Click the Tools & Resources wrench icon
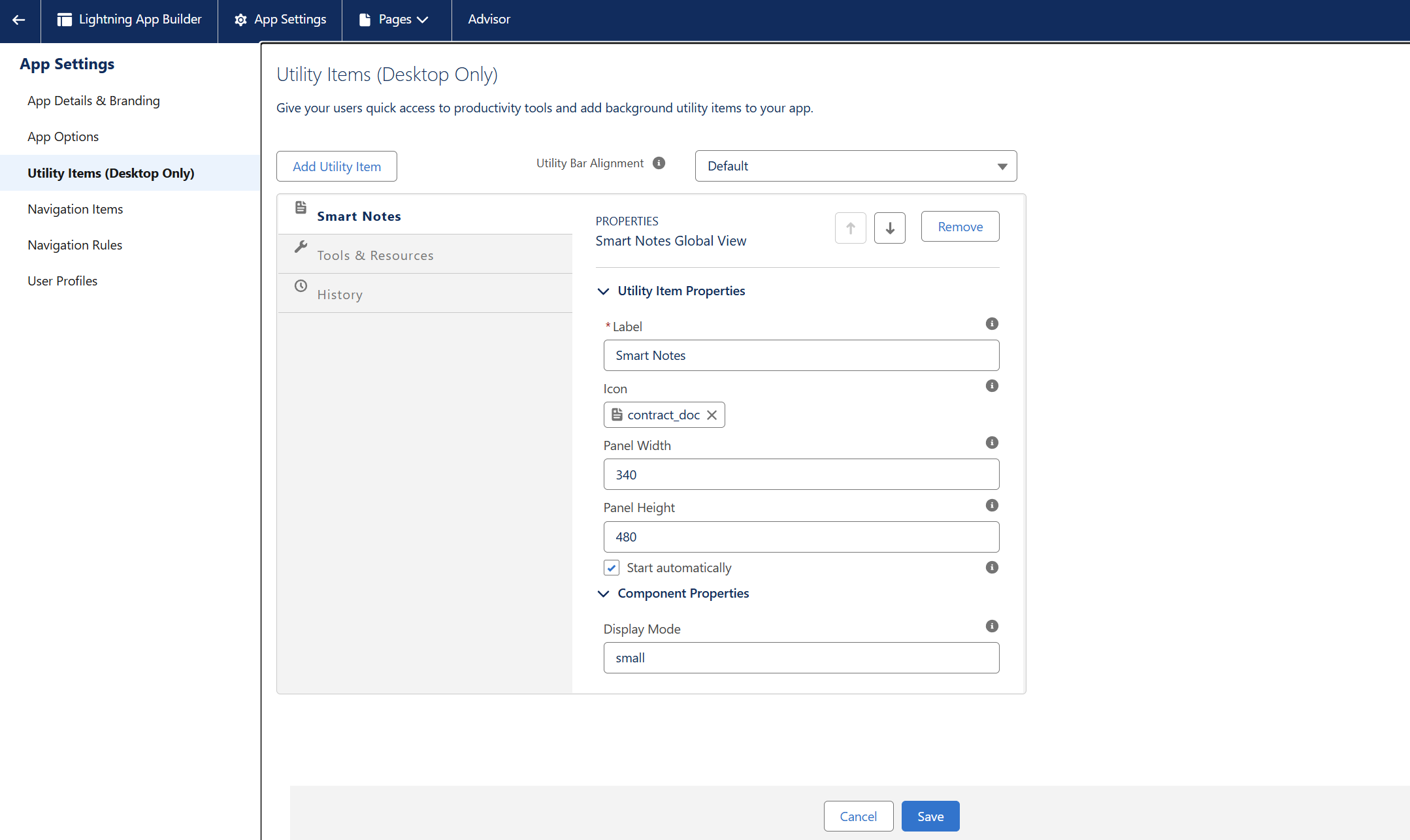This screenshot has height=840, width=1410. 301,247
